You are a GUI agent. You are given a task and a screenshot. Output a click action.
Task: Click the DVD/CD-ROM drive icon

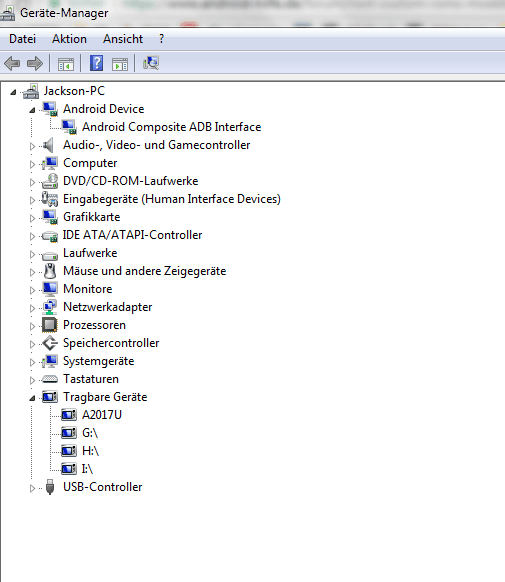pos(50,181)
